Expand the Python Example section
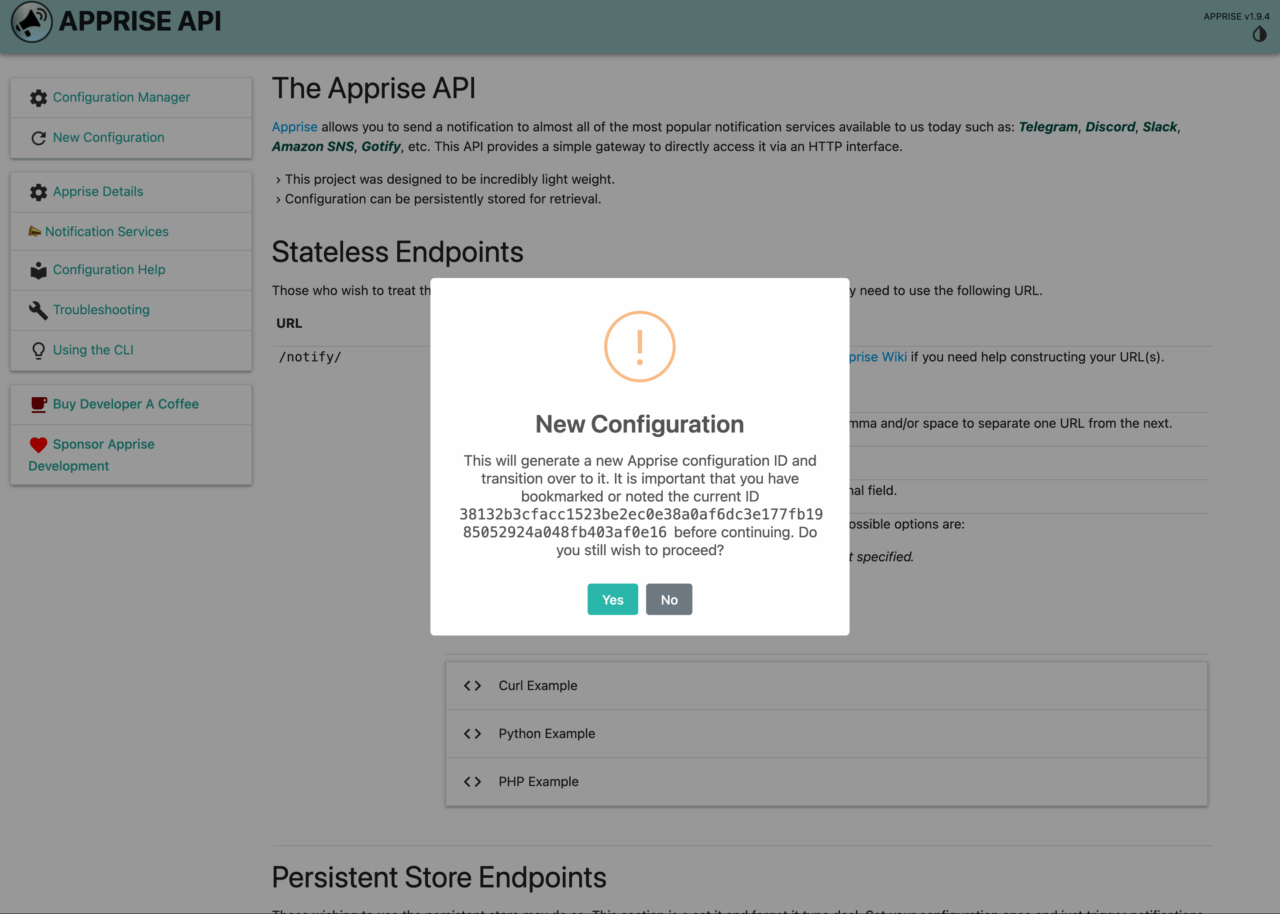The image size is (1280, 914). tap(826, 734)
